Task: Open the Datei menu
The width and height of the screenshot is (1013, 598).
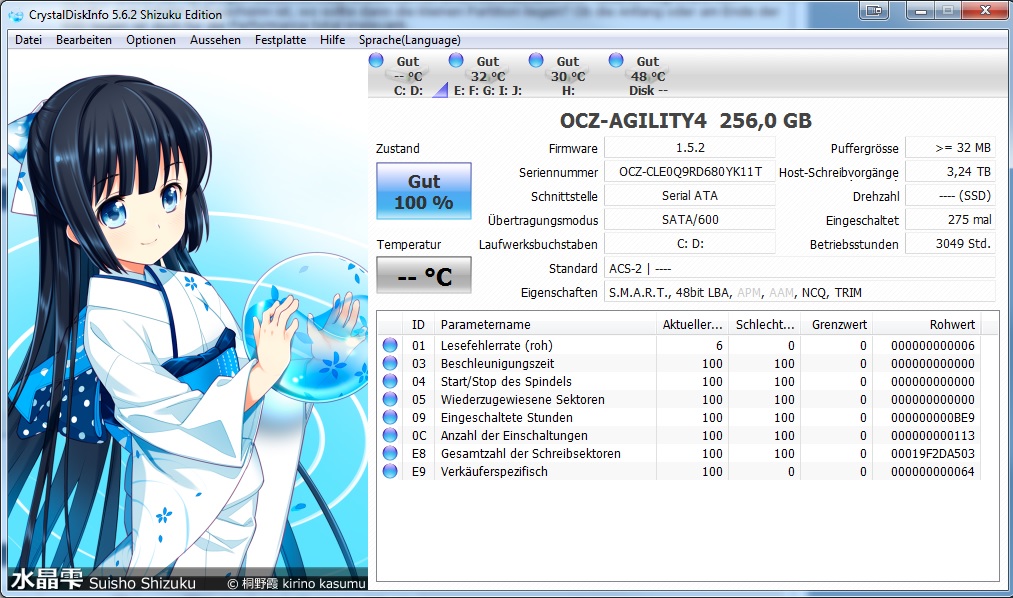Action: [28, 40]
